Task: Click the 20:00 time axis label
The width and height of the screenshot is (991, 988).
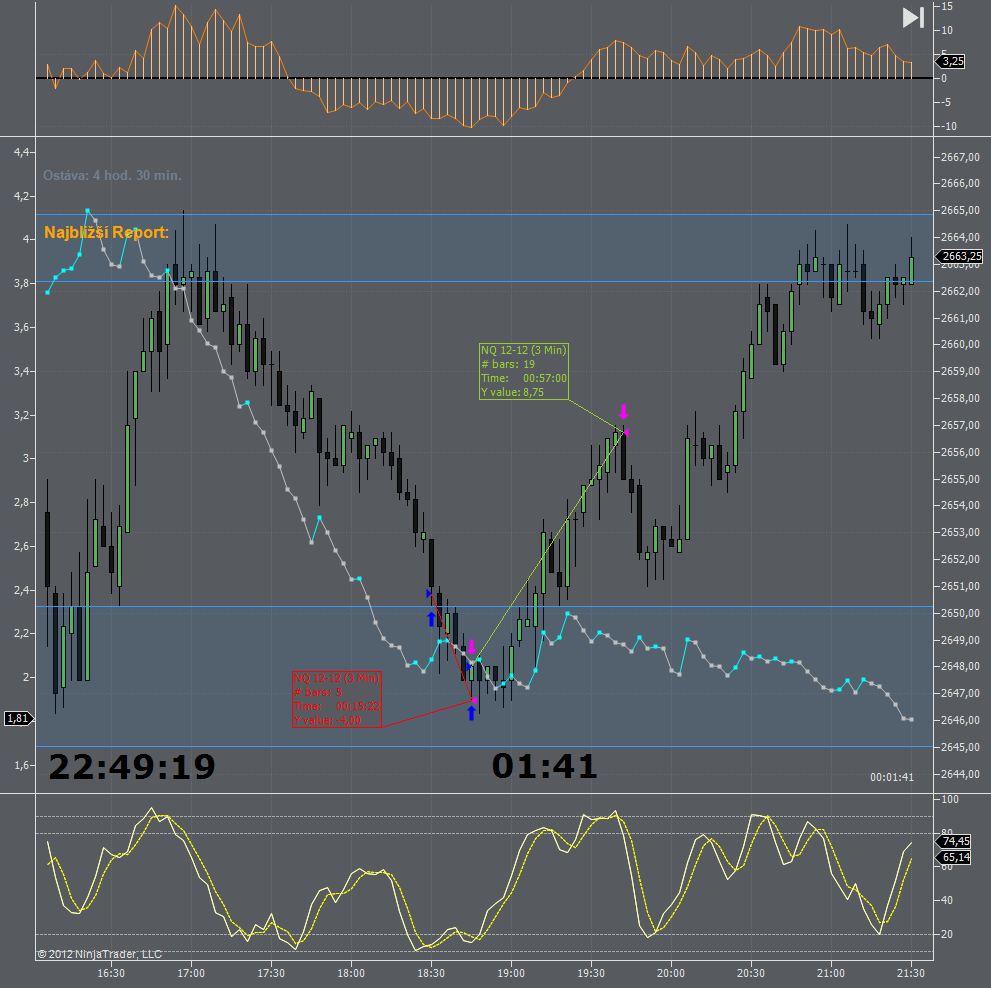Action: 671,973
